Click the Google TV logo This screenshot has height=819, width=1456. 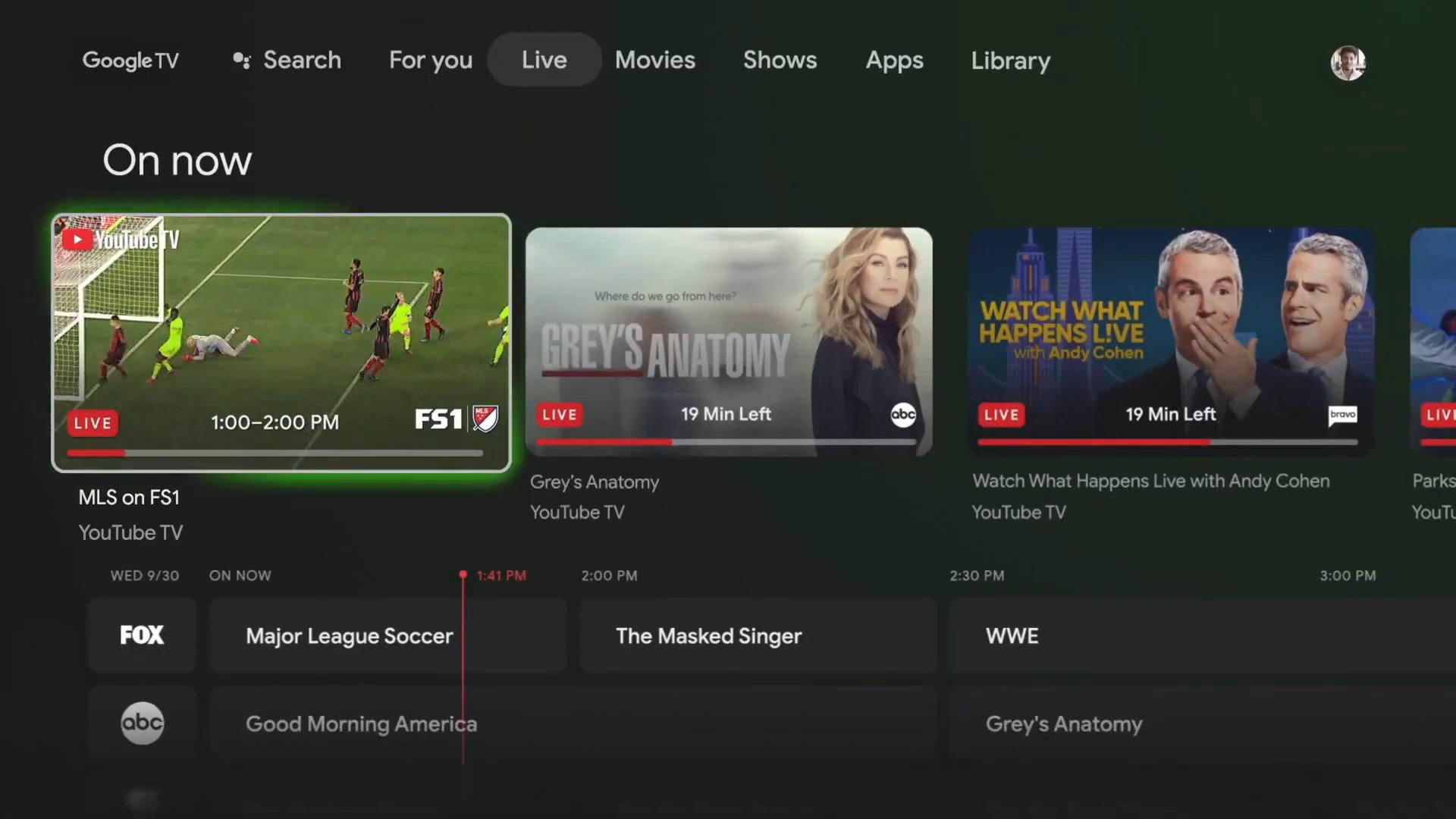tap(130, 60)
